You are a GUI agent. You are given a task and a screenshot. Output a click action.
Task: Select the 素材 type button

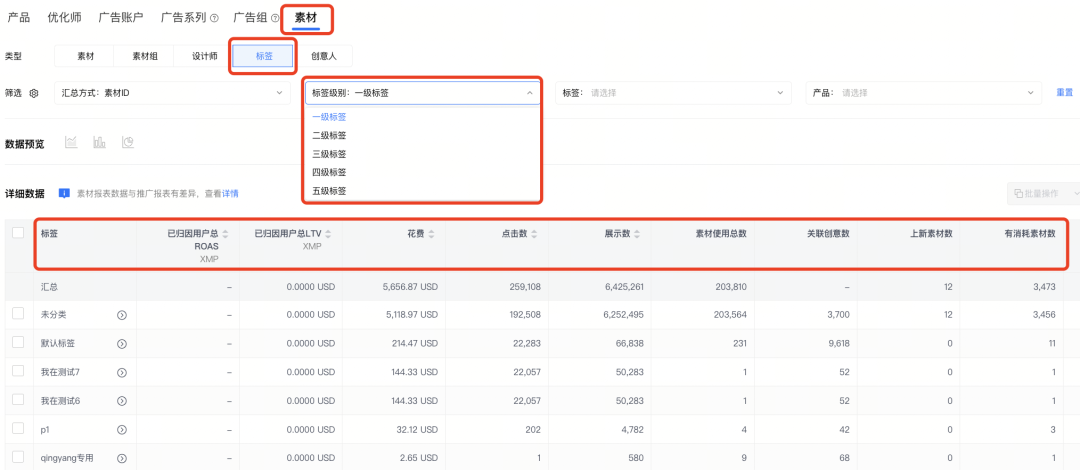(84, 57)
